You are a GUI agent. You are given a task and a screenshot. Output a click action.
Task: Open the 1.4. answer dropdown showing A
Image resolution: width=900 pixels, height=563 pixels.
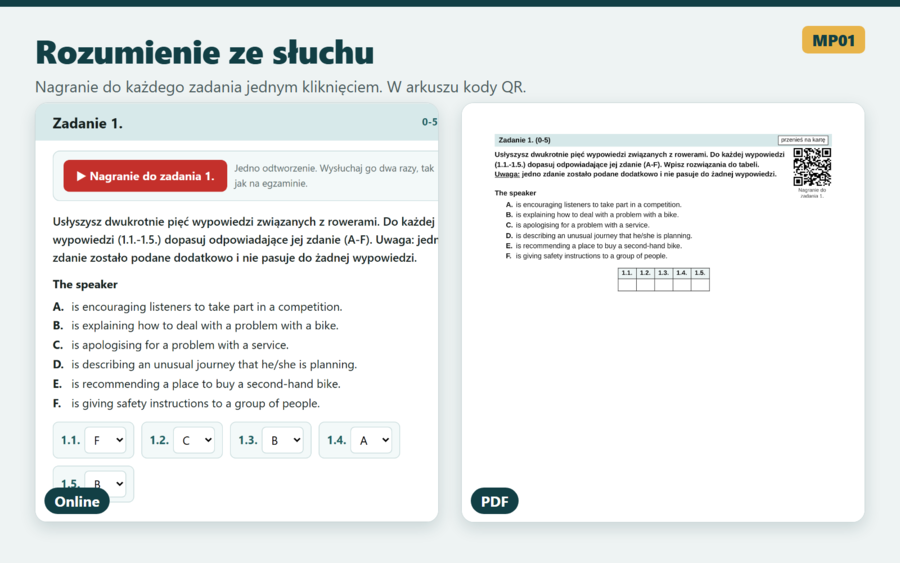(x=371, y=440)
